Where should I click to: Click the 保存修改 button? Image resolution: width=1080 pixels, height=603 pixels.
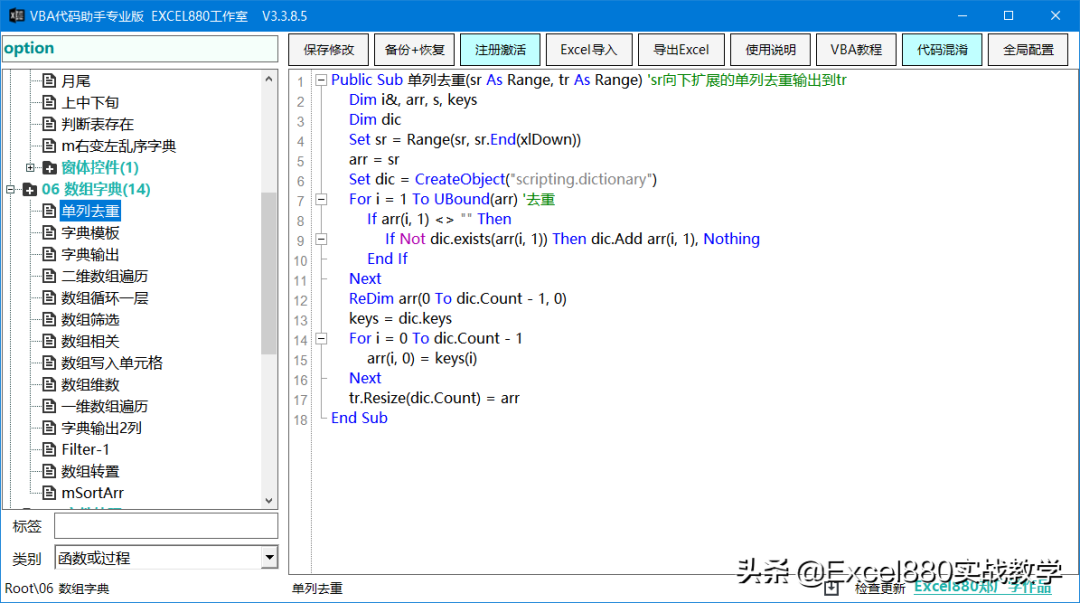coord(329,49)
